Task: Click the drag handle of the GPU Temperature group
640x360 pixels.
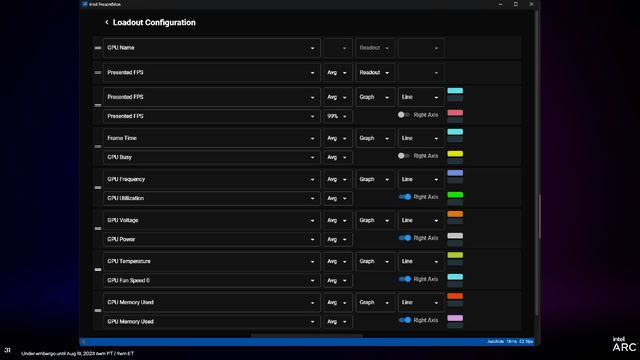Action: [98, 269]
